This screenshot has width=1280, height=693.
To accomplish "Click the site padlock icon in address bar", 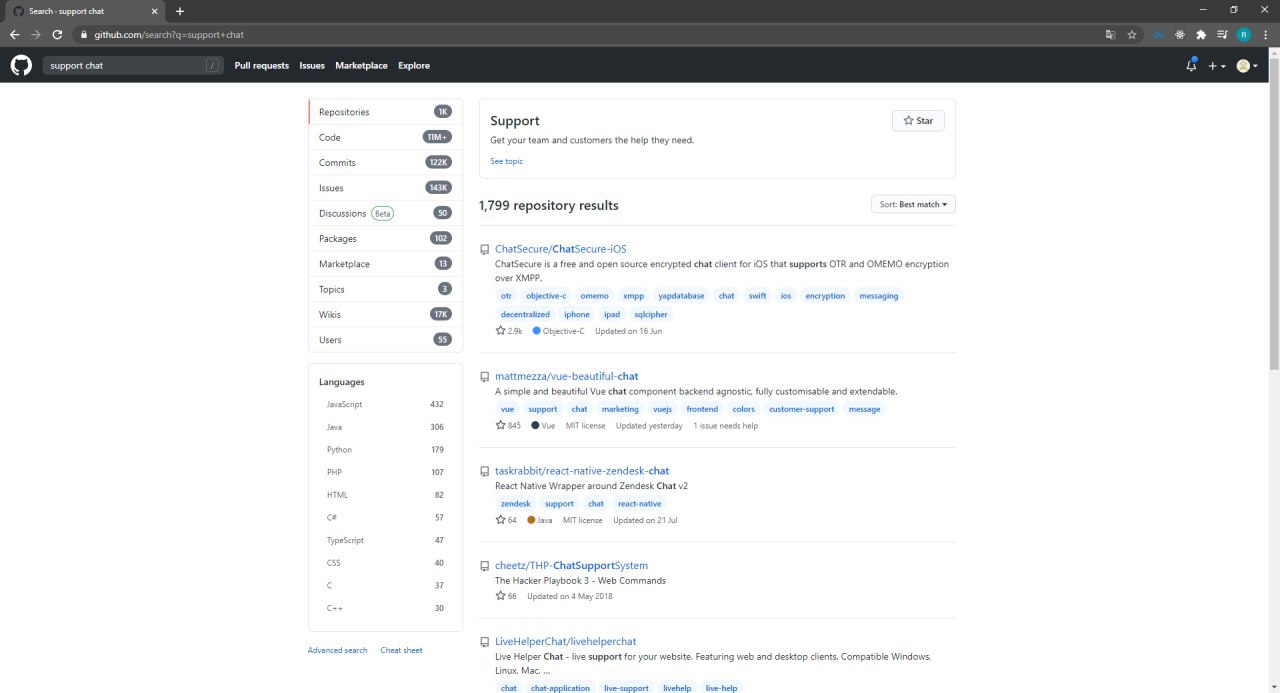I will coord(85,34).
